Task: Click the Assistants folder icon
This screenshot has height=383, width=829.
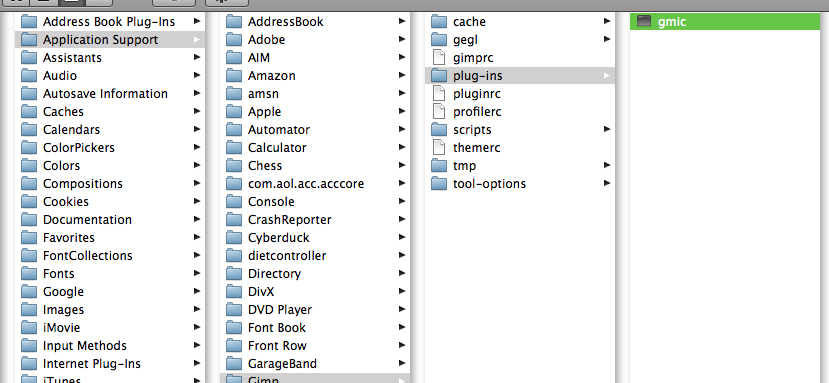Action: pyautogui.click(x=29, y=58)
